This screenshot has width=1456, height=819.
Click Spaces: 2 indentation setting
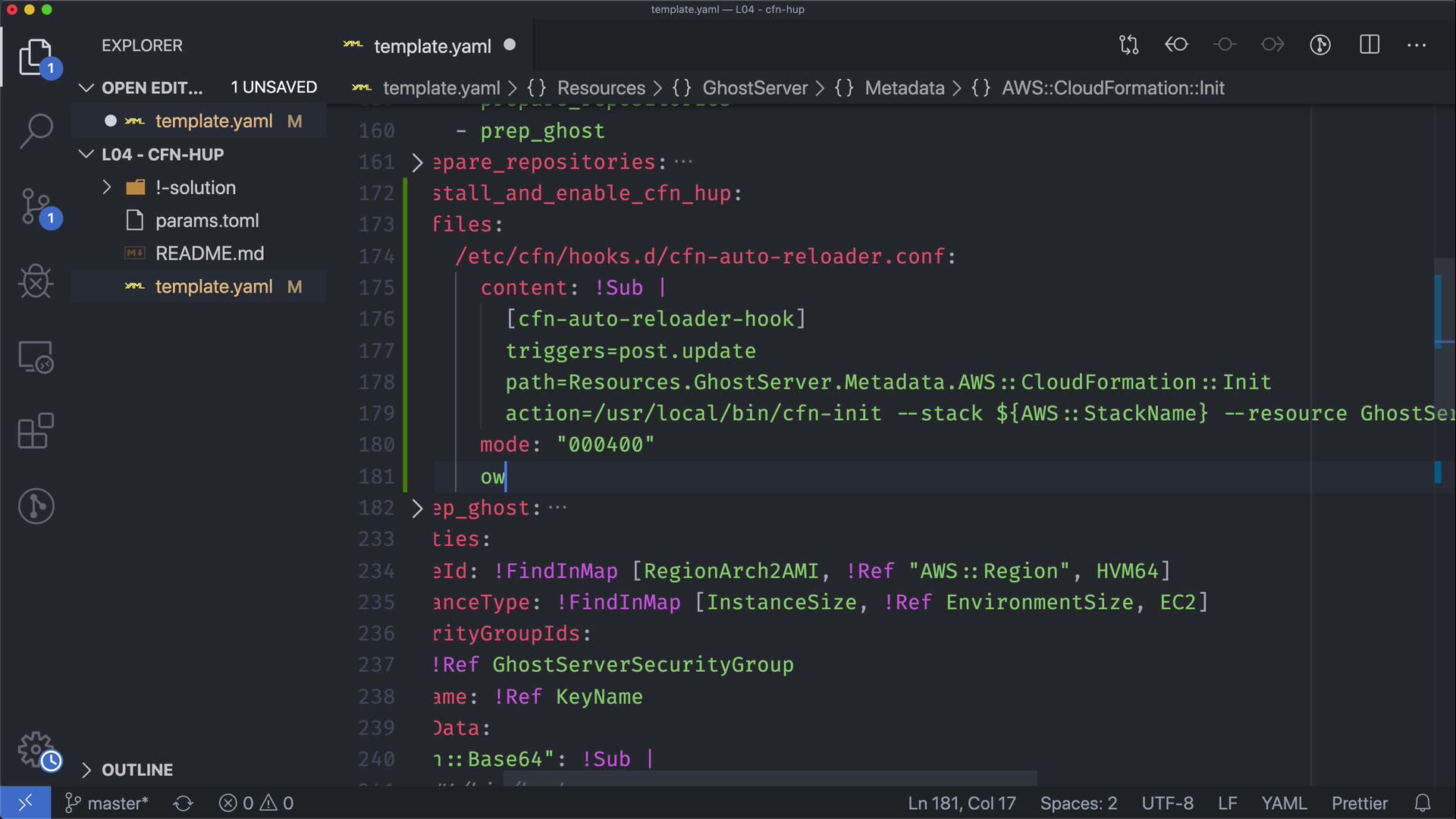(x=1078, y=803)
